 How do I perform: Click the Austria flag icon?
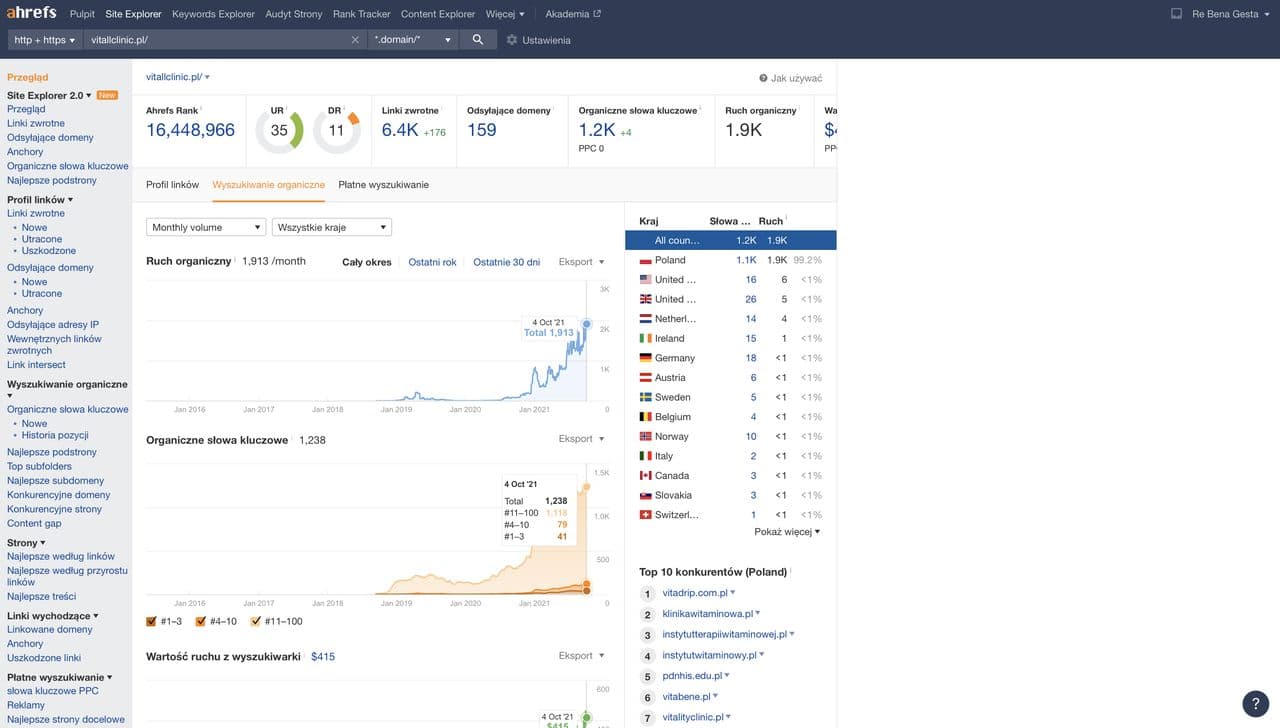point(645,378)
